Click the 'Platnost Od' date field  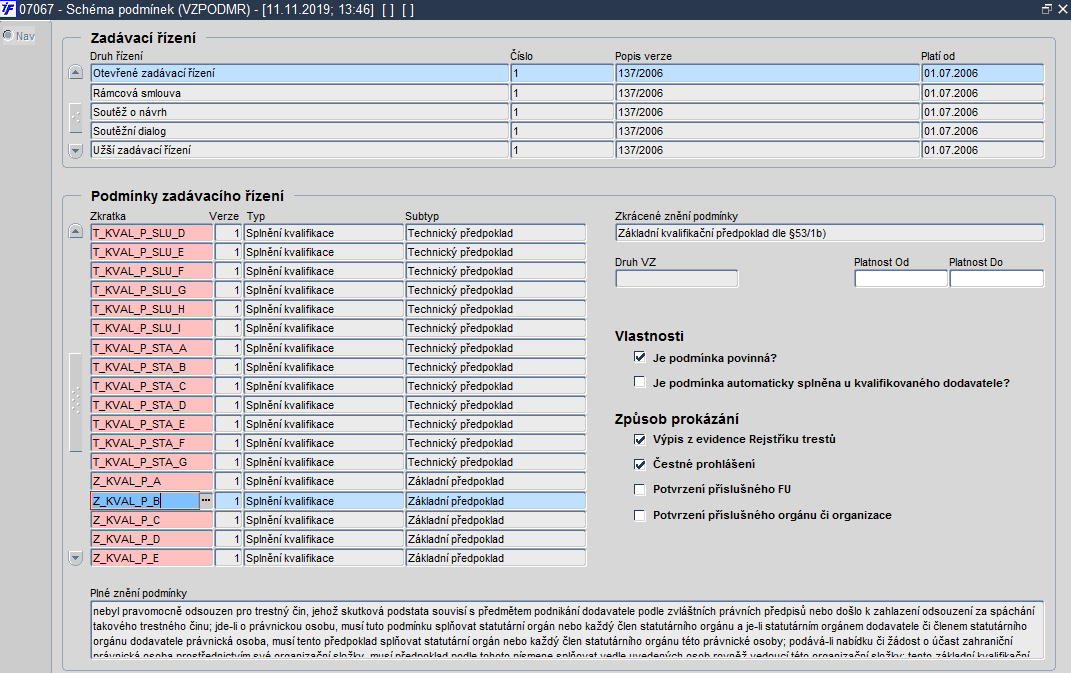click(901, 278)
